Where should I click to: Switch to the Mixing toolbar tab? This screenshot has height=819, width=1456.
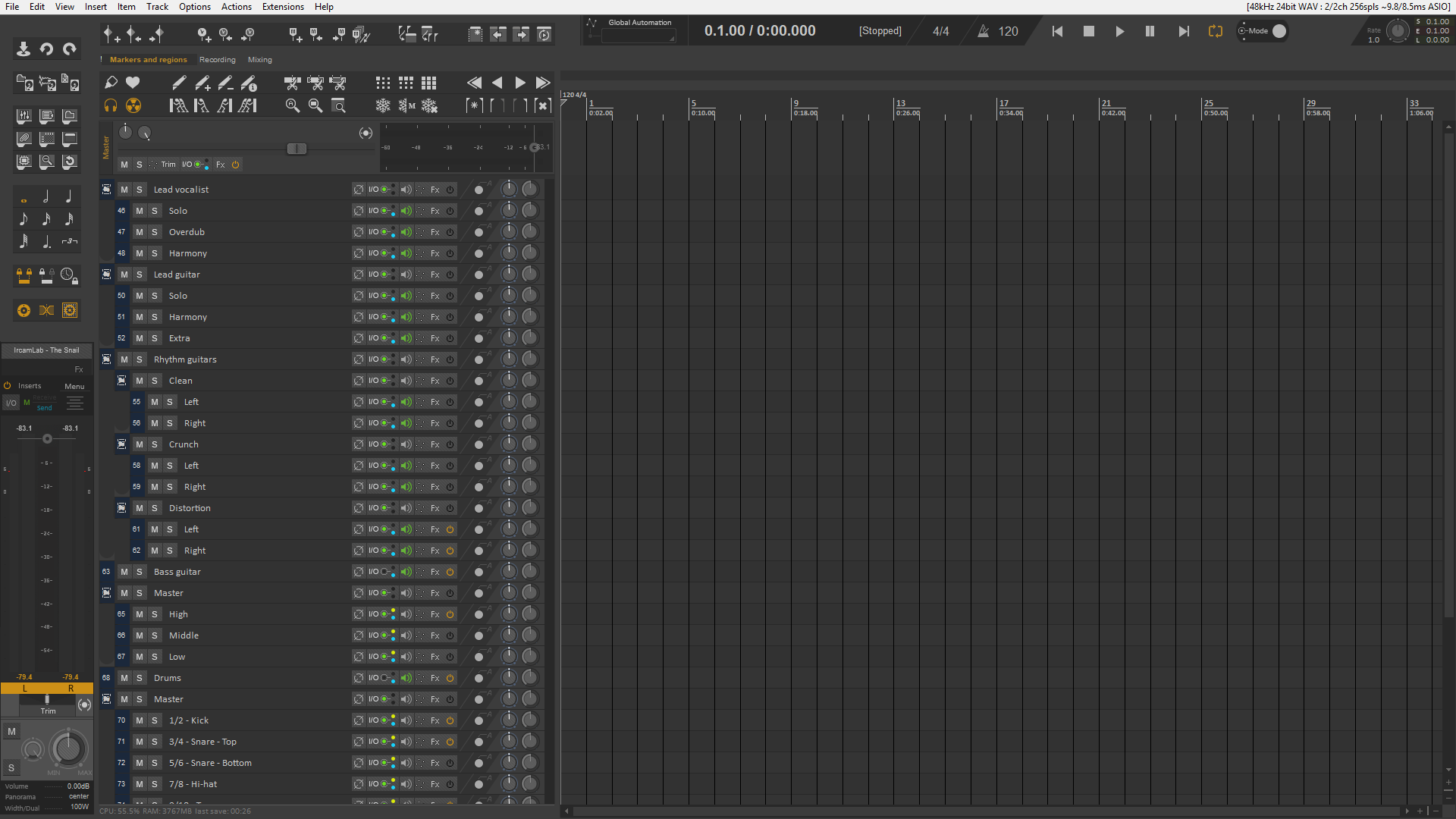pyautogui.click(x=259, y=60)
